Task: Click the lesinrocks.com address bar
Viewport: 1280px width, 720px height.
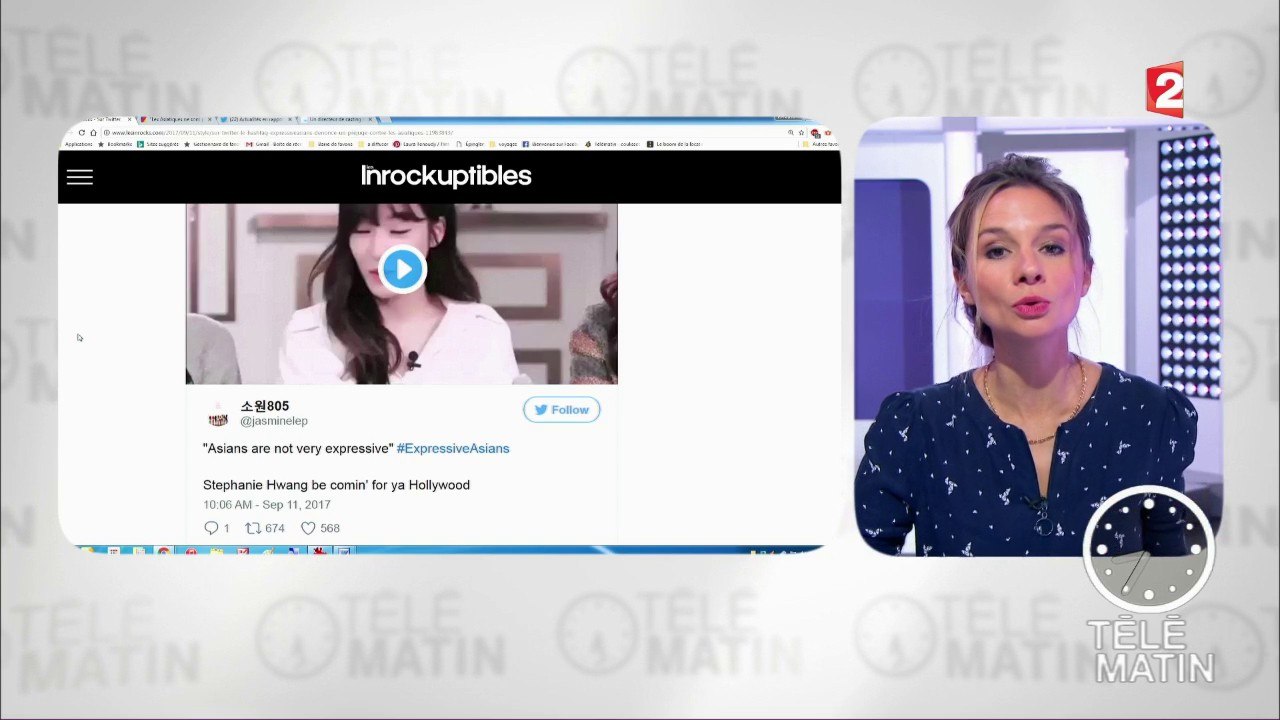Action: [440, 132]
